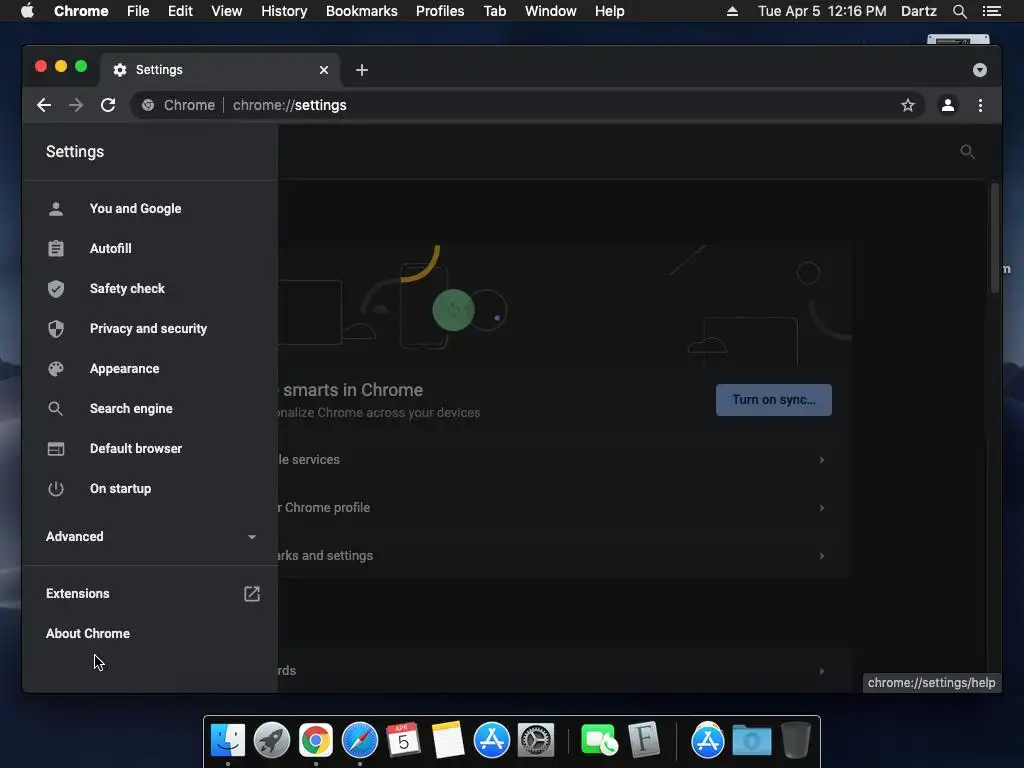Image resolution: width=1024 pixels, height=768 pixels.
Task: Open the On startup power icon
Action: 56,488
